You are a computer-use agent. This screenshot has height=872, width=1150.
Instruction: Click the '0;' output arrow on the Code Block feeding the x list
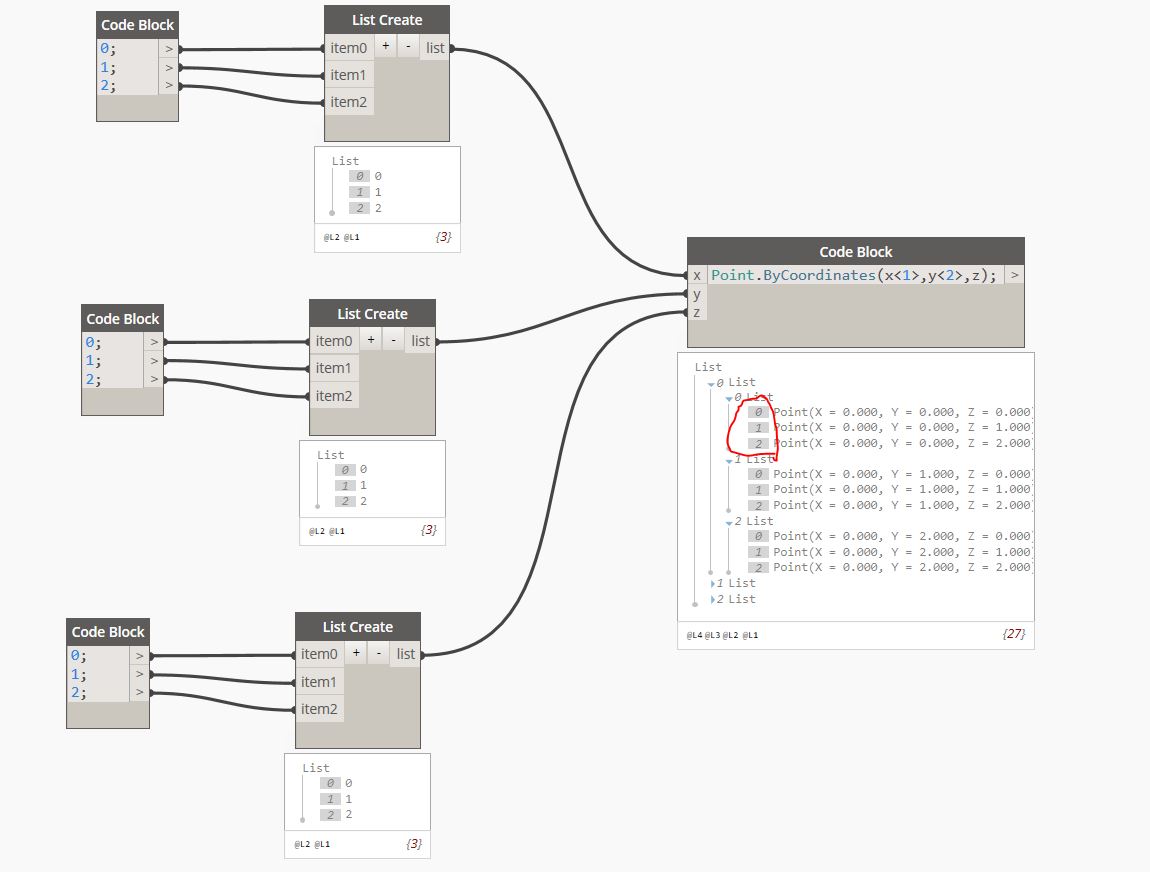tap(169, 49)
